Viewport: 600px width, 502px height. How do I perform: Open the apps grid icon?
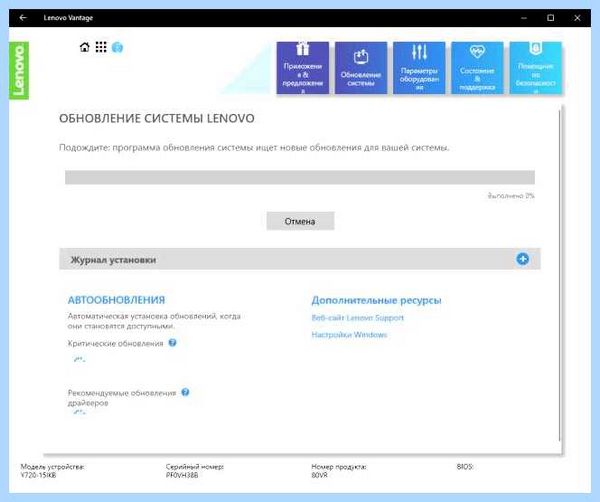click(x=101, y=47)
